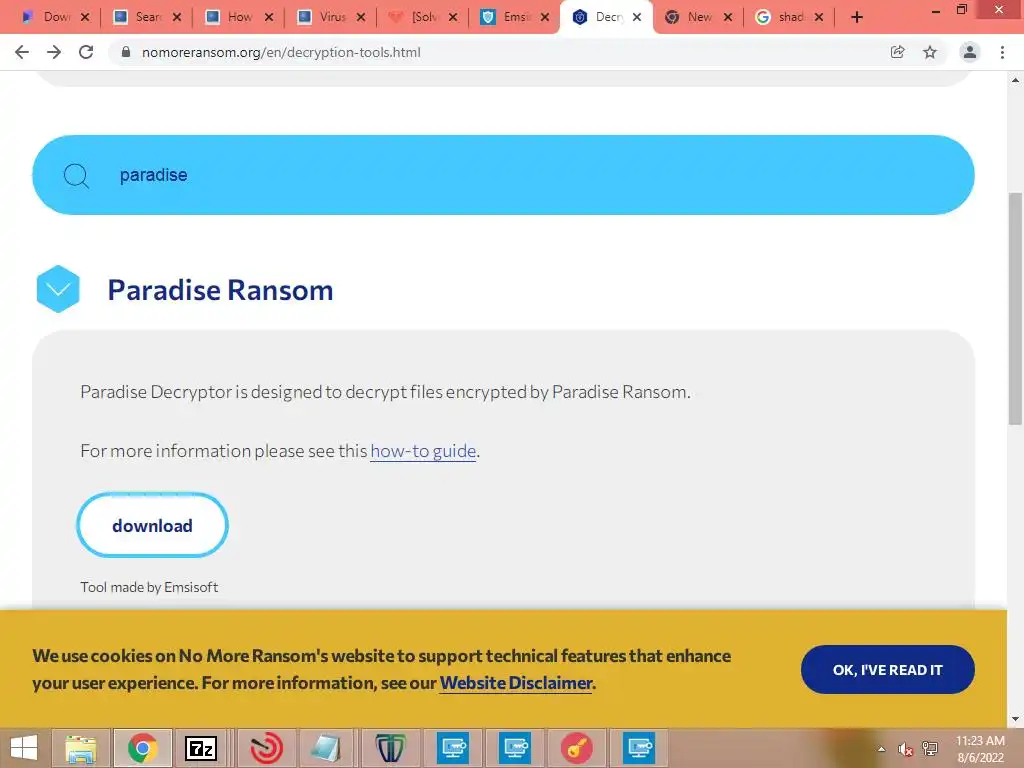Close the Virus tab
The image size is (1024, 768).
pos(361,17)
